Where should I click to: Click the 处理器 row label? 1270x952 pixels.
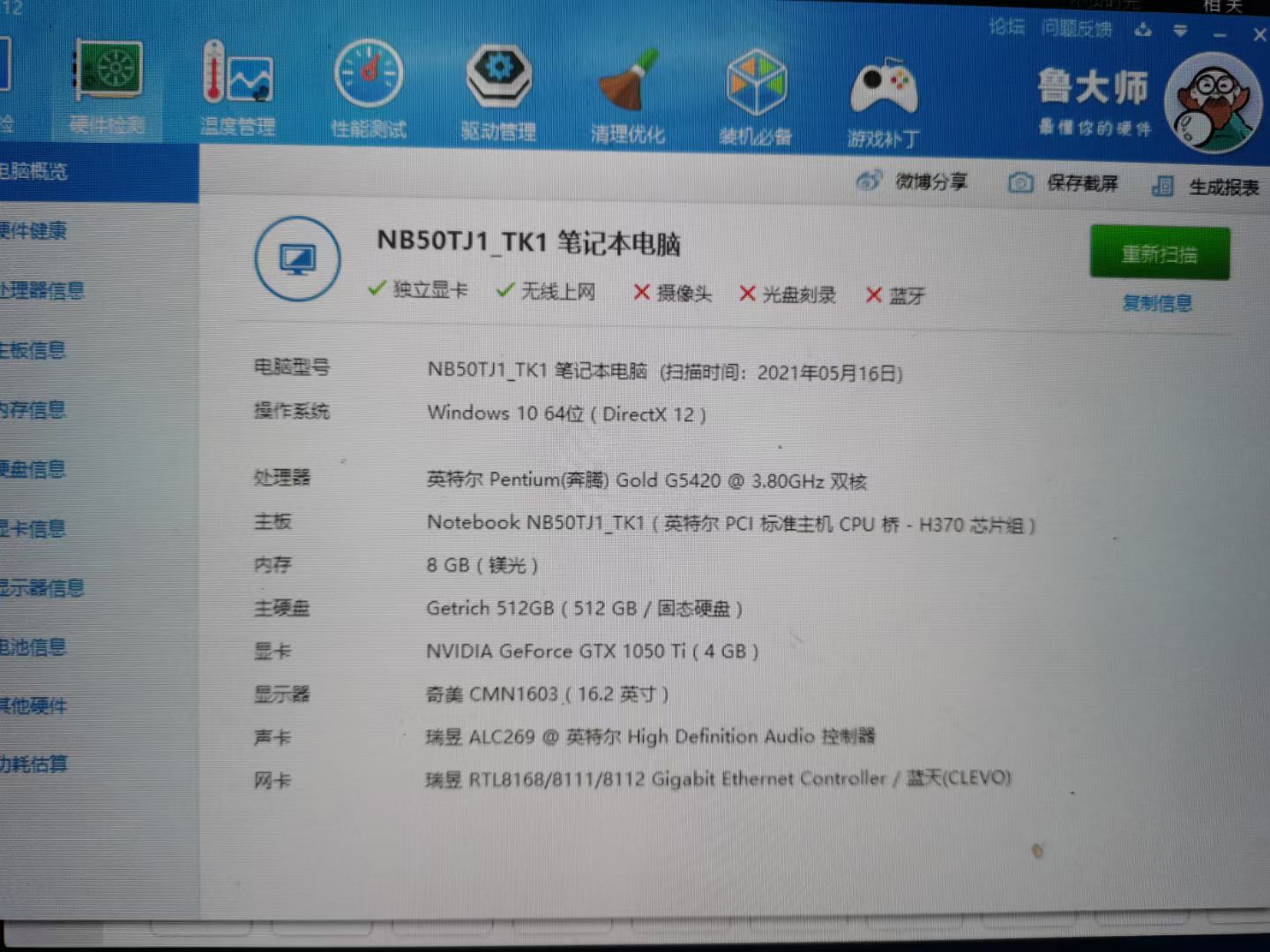point(282,478)
